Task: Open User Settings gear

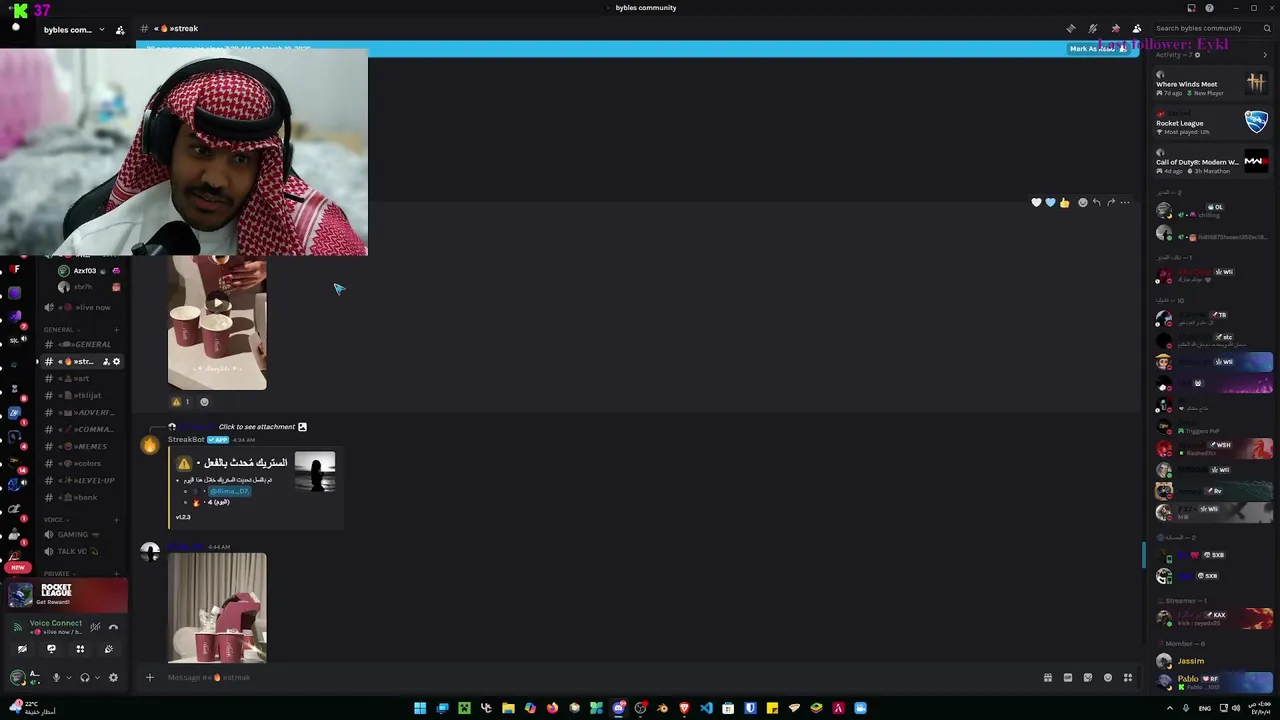Action: point(113,677)
